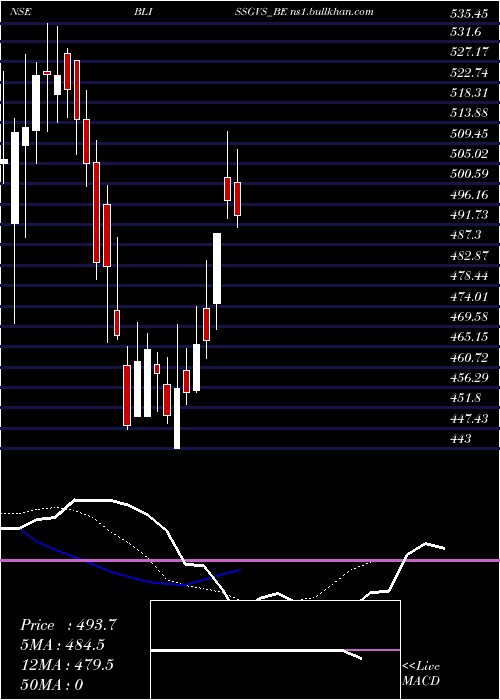Click the Price : 493.7 readout

click(68, 625)
